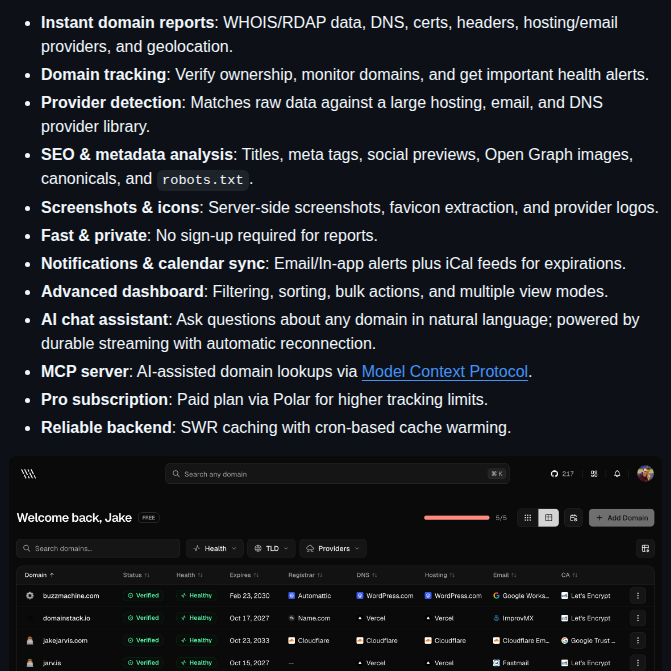Sort by Domain column header
Screen dimensions: 671x671
[39, 575]
